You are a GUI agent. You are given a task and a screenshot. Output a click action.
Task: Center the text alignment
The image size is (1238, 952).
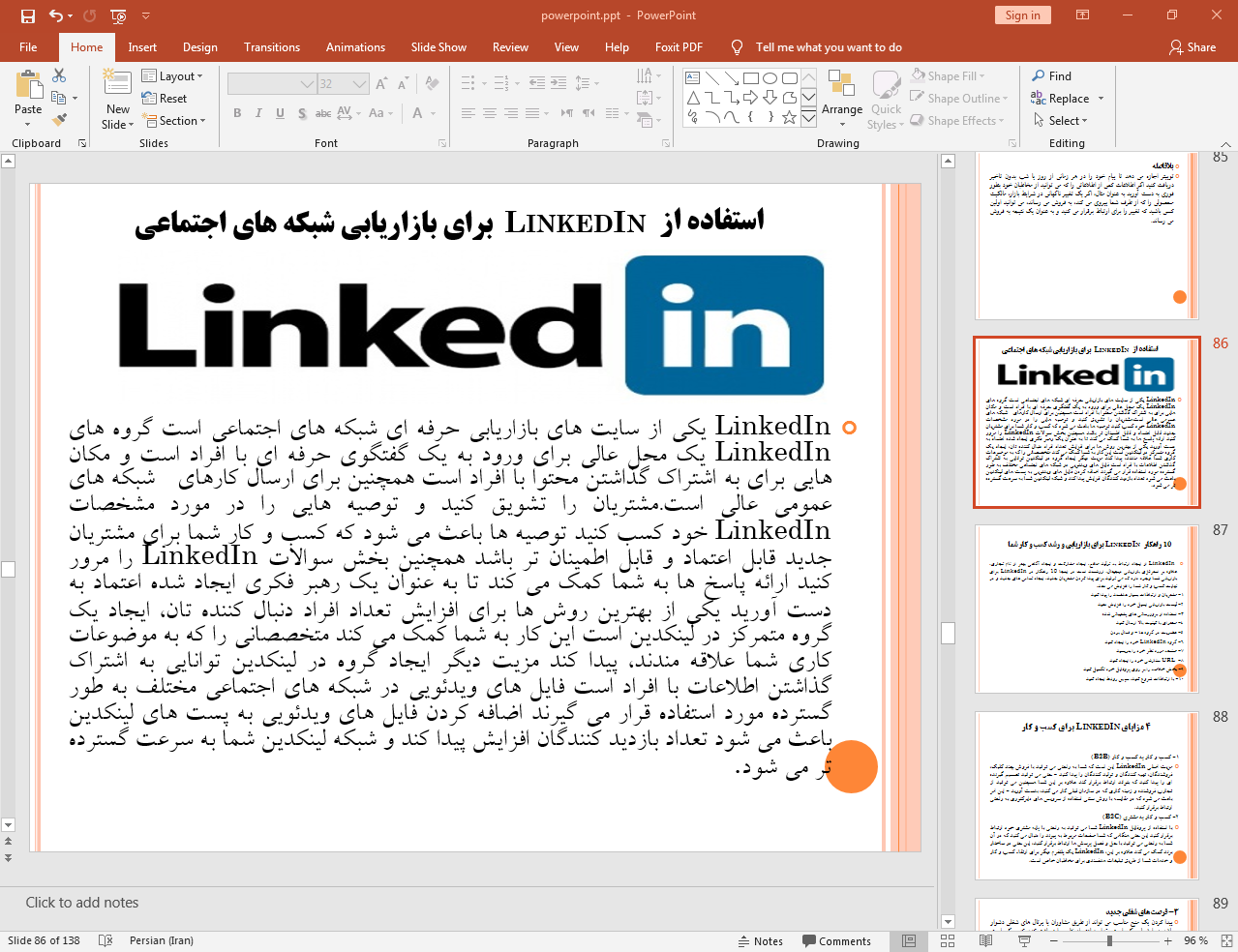point(490,113)
